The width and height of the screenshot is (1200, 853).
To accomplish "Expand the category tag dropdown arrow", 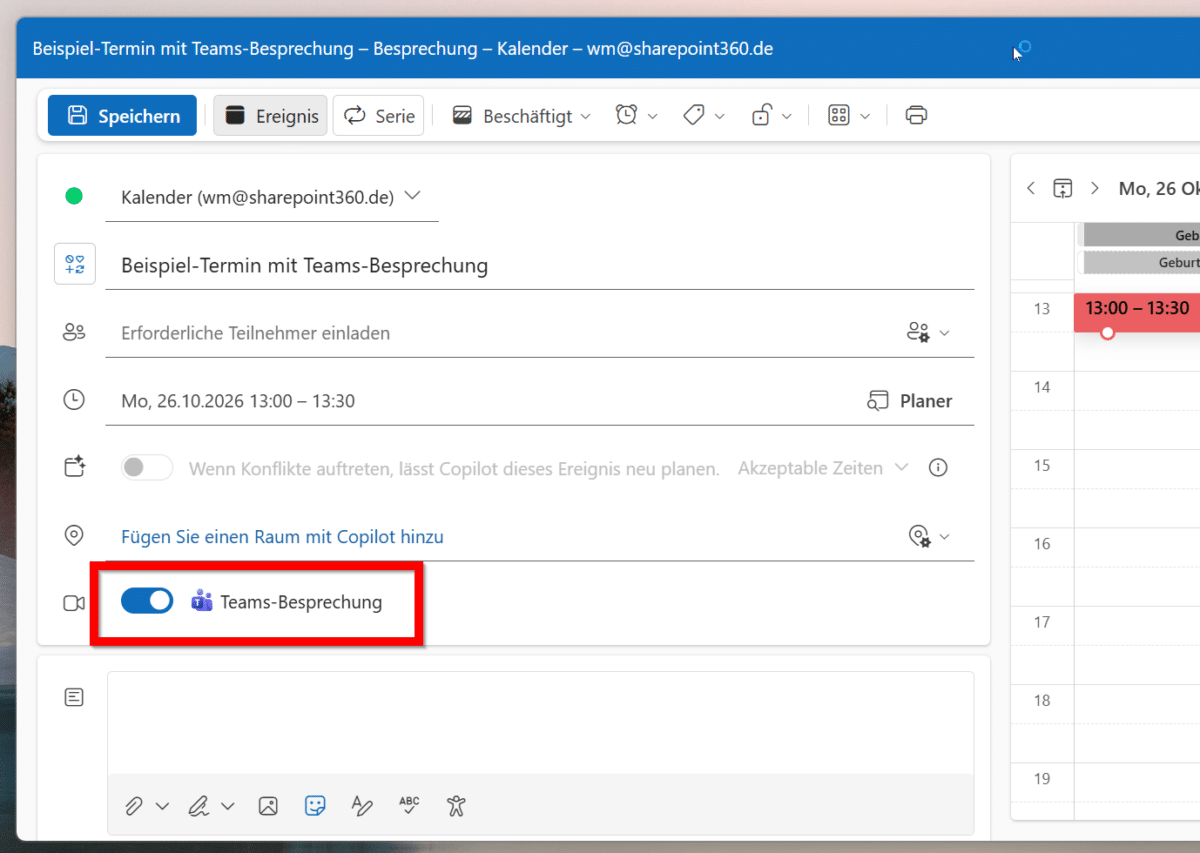I will click(720, 117).
